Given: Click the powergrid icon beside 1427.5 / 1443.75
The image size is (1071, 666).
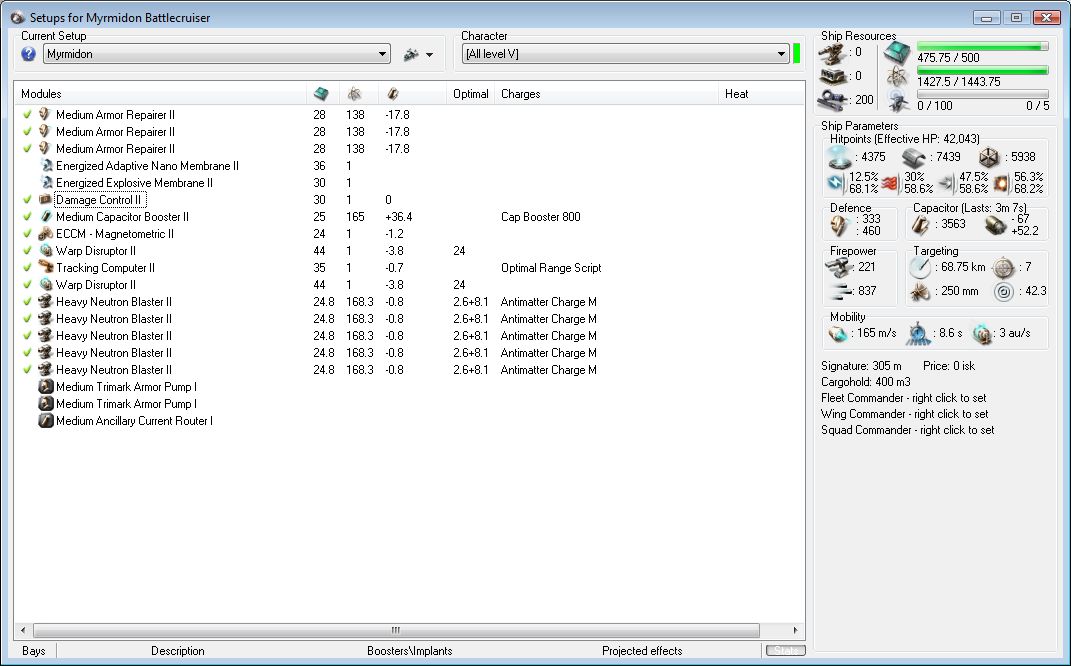Looking at the screenshot, I should [898, 77].
